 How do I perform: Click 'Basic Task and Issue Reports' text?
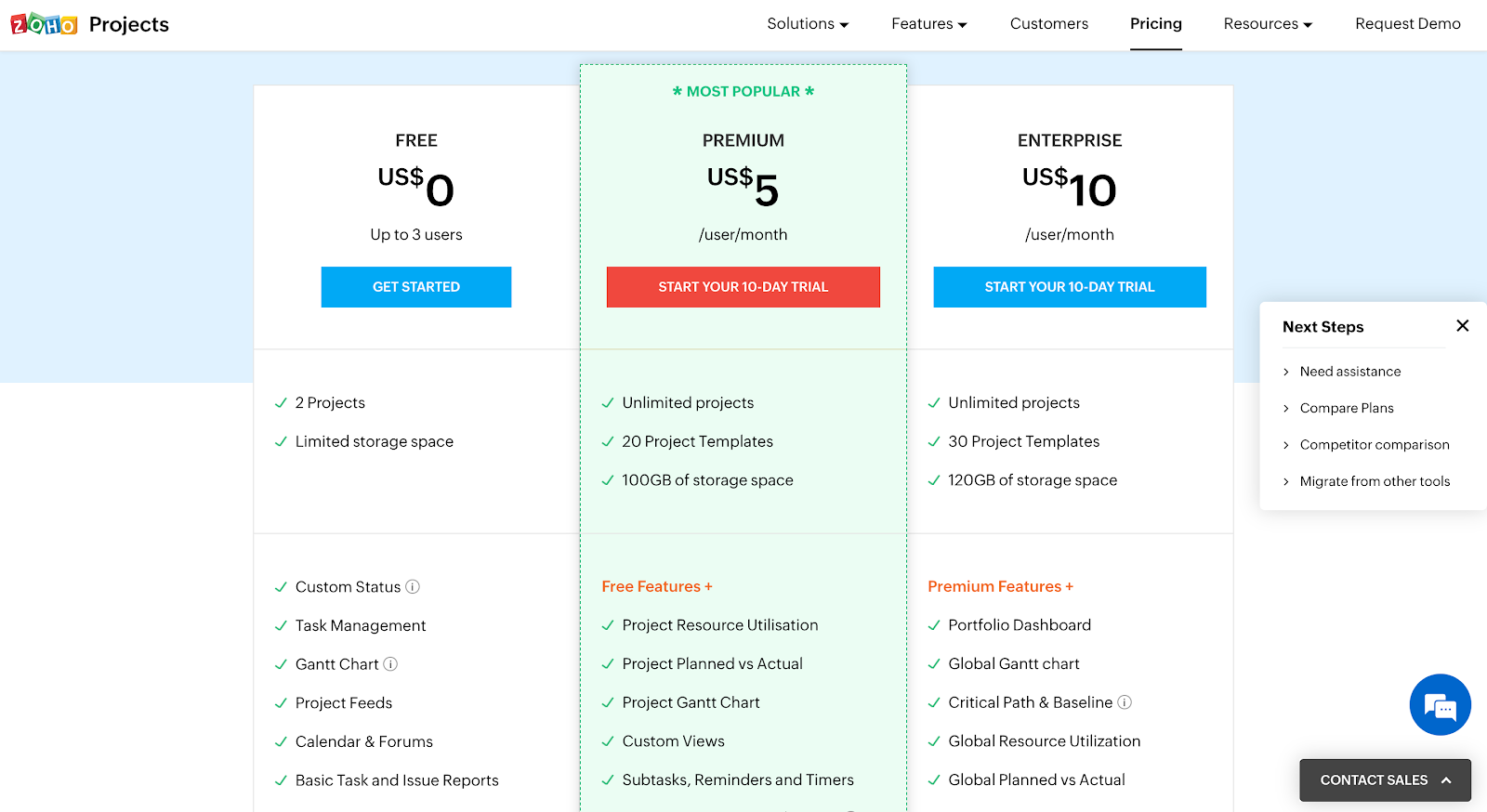pos(397,780)
